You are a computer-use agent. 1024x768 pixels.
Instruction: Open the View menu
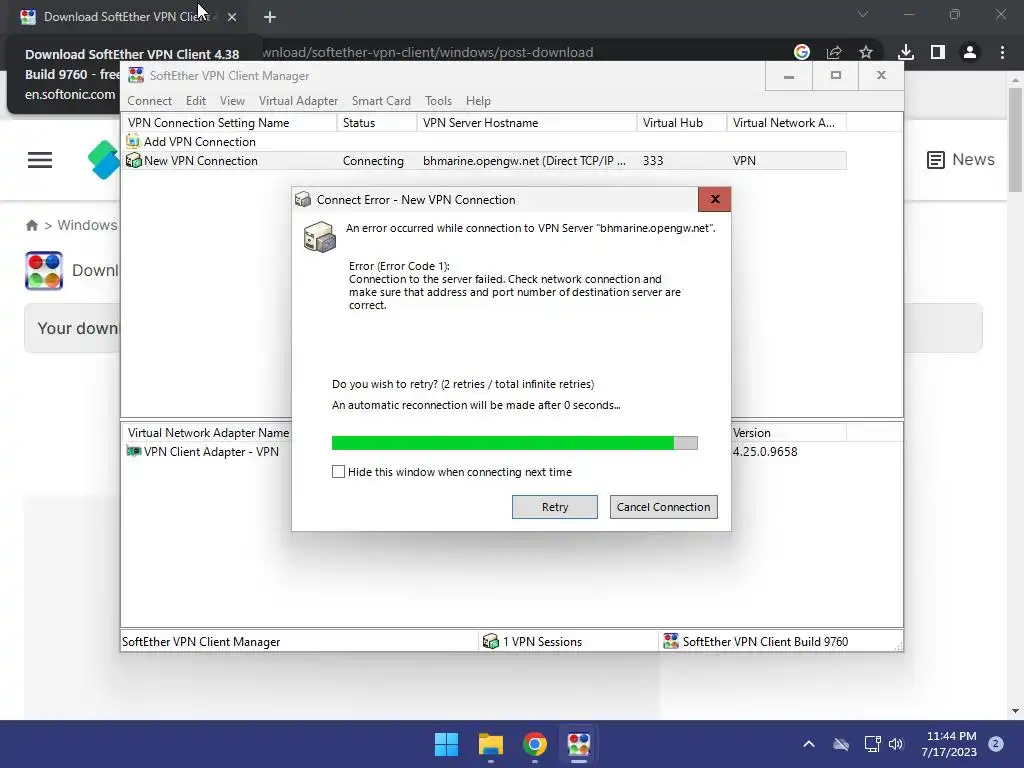tap(232, 101)
